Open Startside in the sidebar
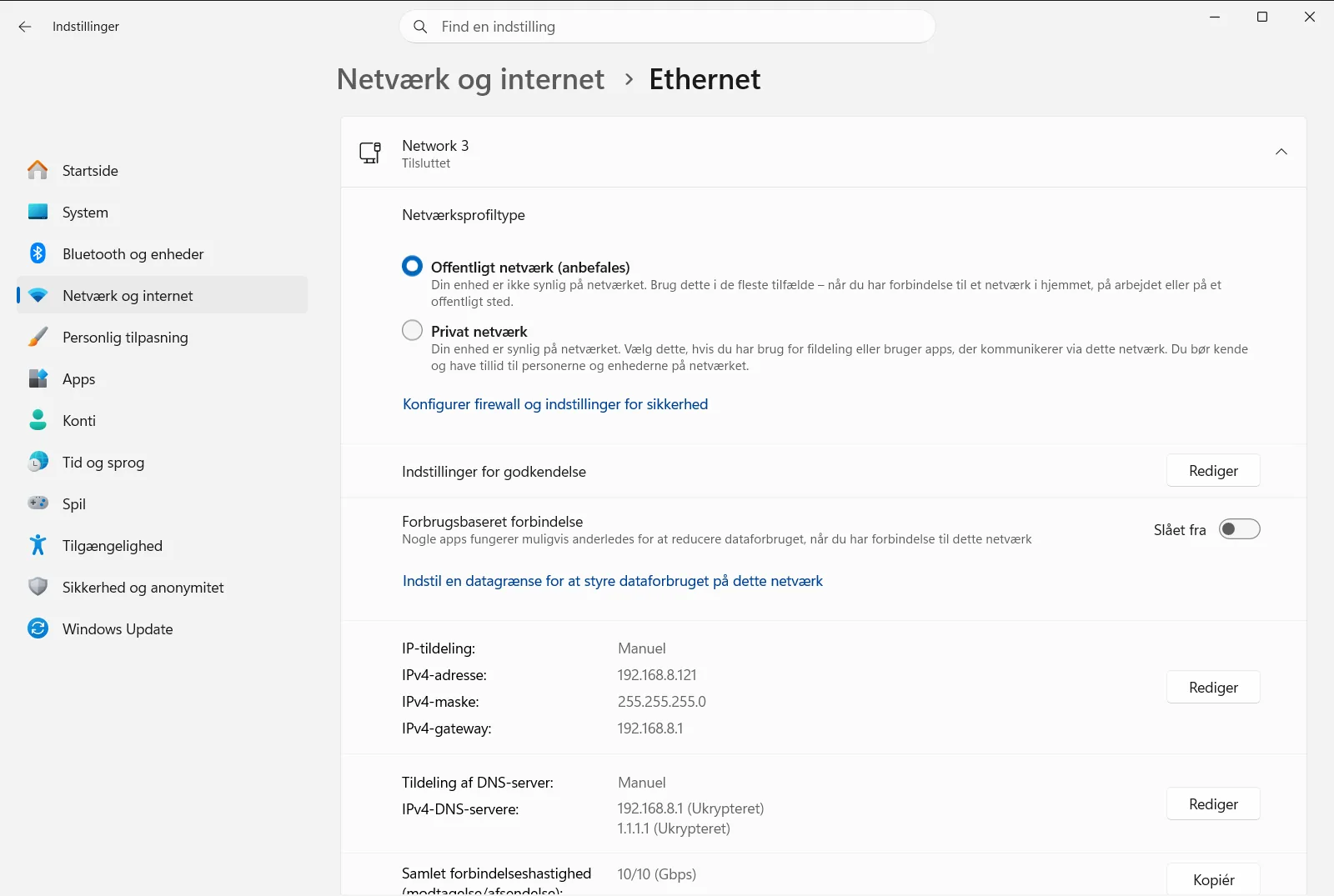 163,170
